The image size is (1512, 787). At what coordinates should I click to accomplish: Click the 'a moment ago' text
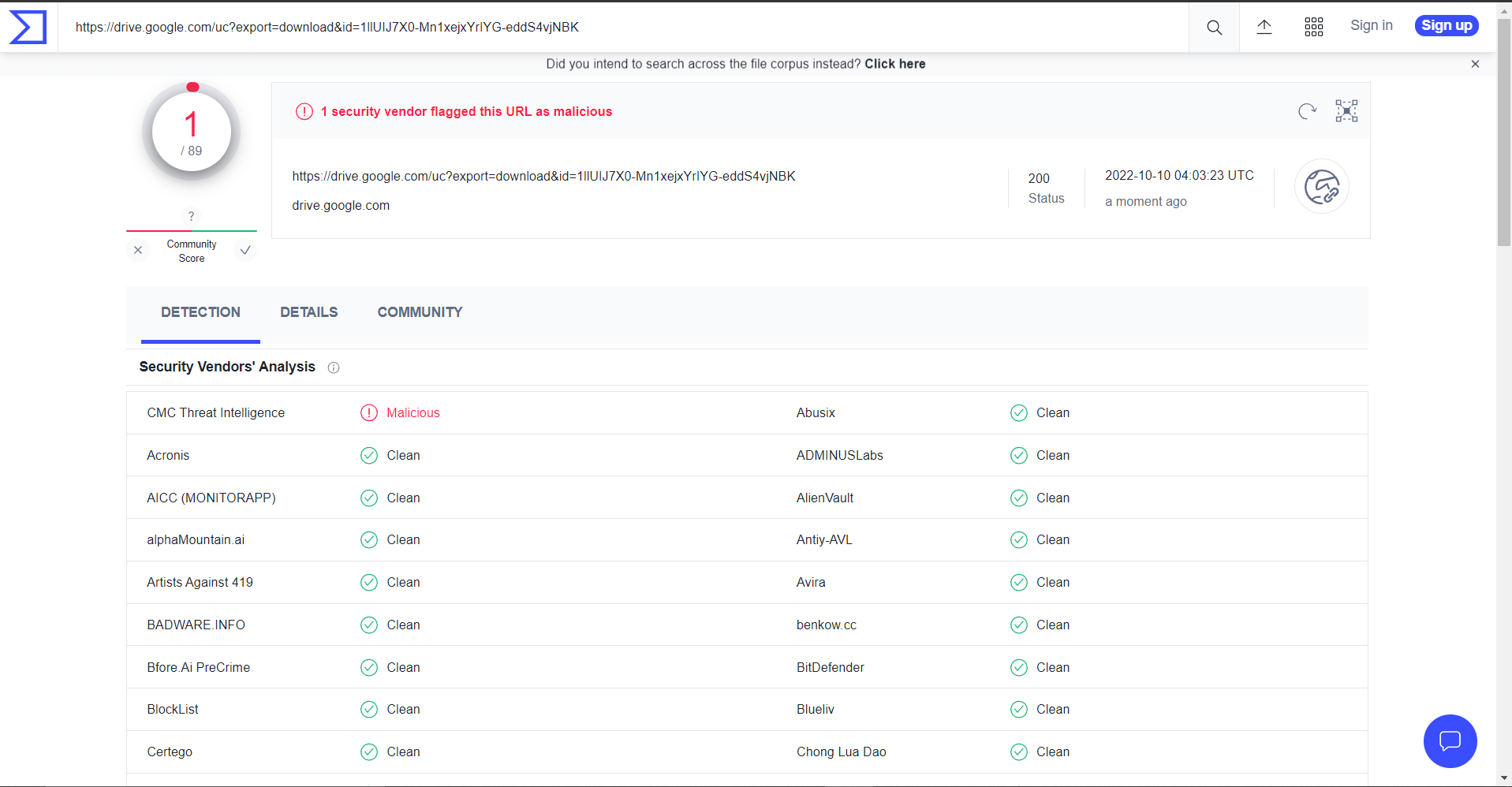pos(1146,202)
